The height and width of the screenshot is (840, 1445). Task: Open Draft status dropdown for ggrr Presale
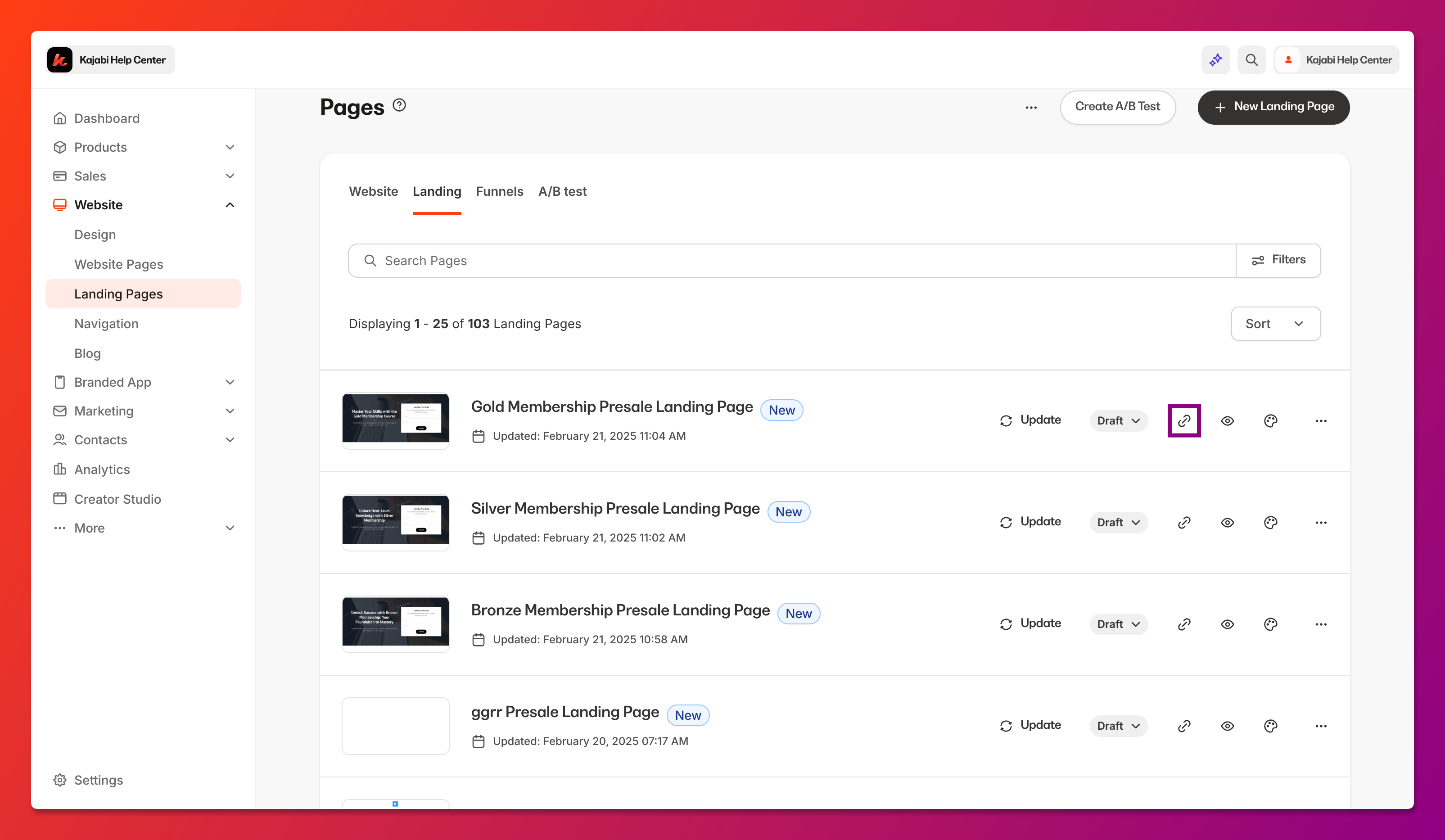click(1118, 726)
